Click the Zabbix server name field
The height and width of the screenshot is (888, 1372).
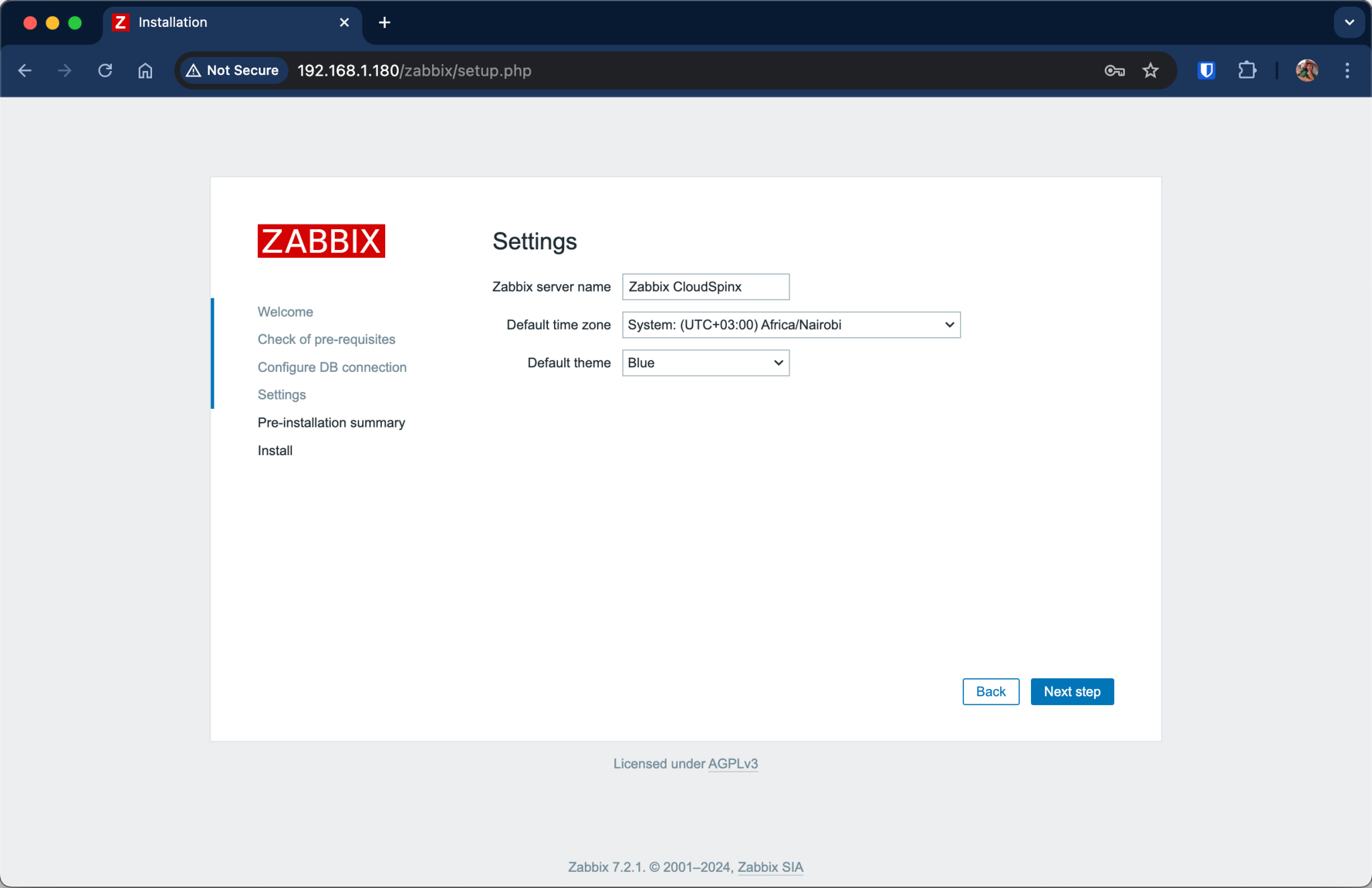point(705,286)
